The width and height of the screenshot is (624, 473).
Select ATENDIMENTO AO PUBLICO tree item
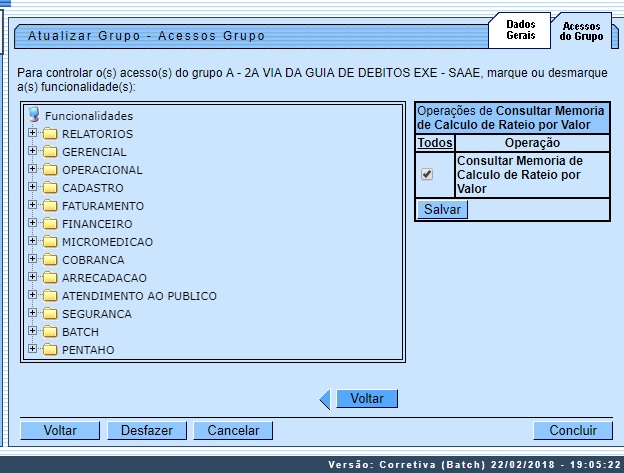pyautogui.click(x=139, y=296)
